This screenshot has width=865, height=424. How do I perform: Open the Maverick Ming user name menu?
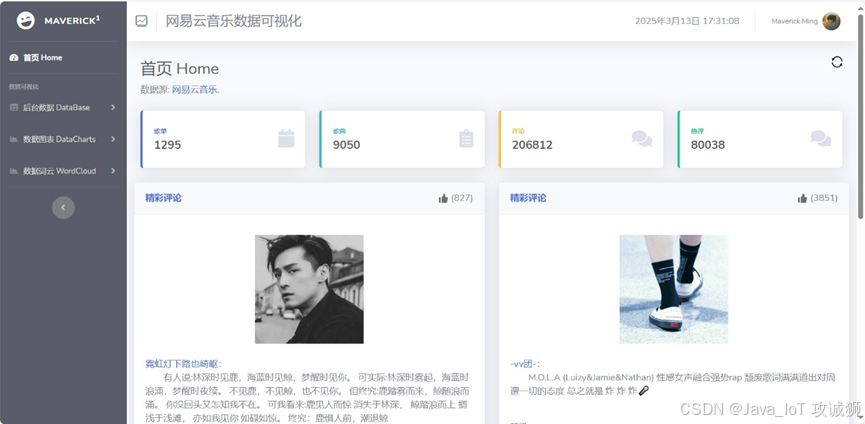pyautogui.click(x=794, y=22)
